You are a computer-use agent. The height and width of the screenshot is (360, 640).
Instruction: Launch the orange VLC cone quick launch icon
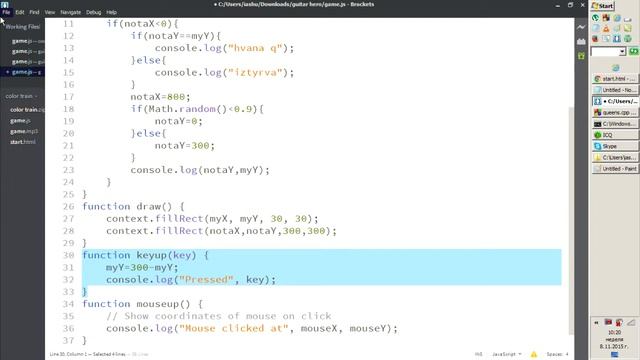coord(606,29)
